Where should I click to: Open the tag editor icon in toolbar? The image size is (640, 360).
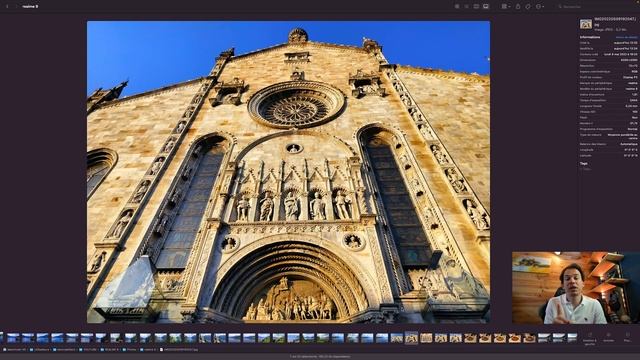pos(528,7)
